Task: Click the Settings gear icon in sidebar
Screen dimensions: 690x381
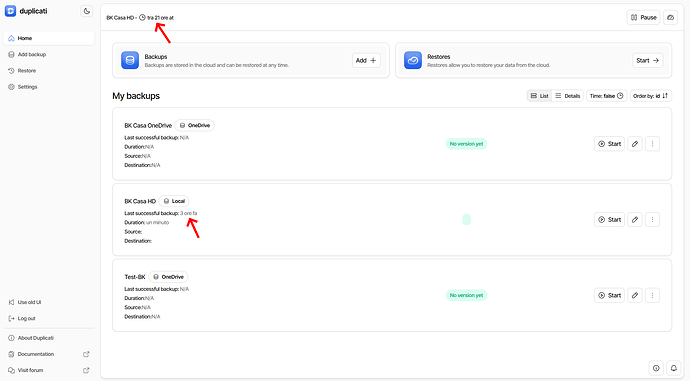Action: (x=11, y=87)
